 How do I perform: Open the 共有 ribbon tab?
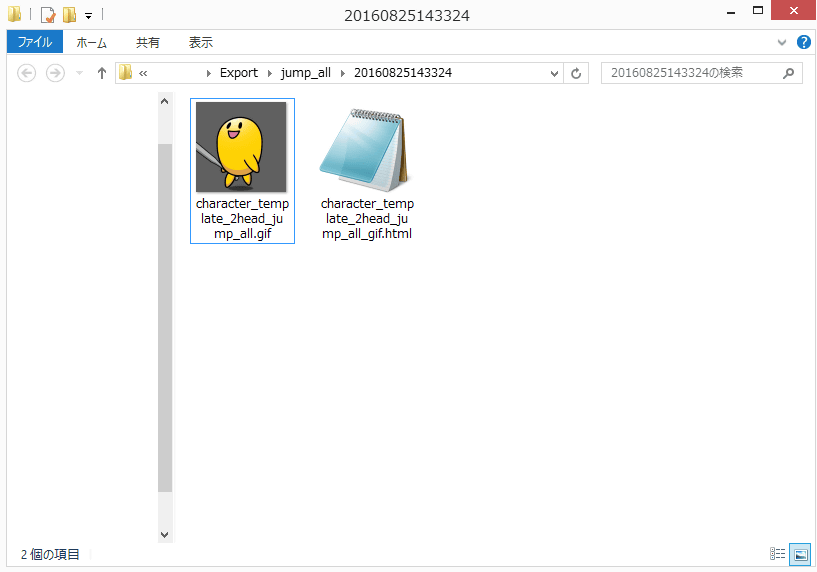pyautogui.click(x=147, y=43)
